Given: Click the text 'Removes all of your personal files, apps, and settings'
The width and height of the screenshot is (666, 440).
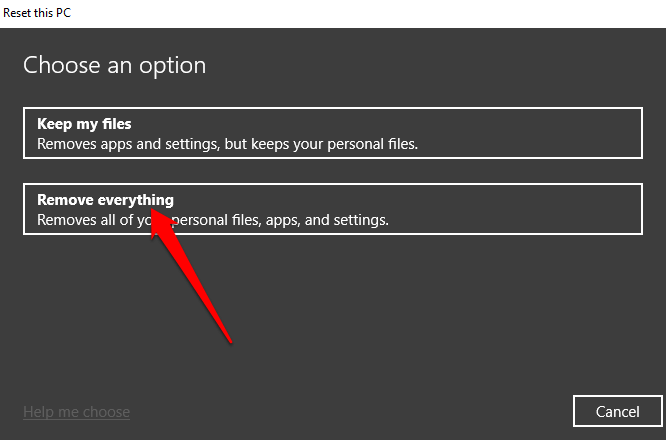Looking at the screenshot, I should point(212,219).
